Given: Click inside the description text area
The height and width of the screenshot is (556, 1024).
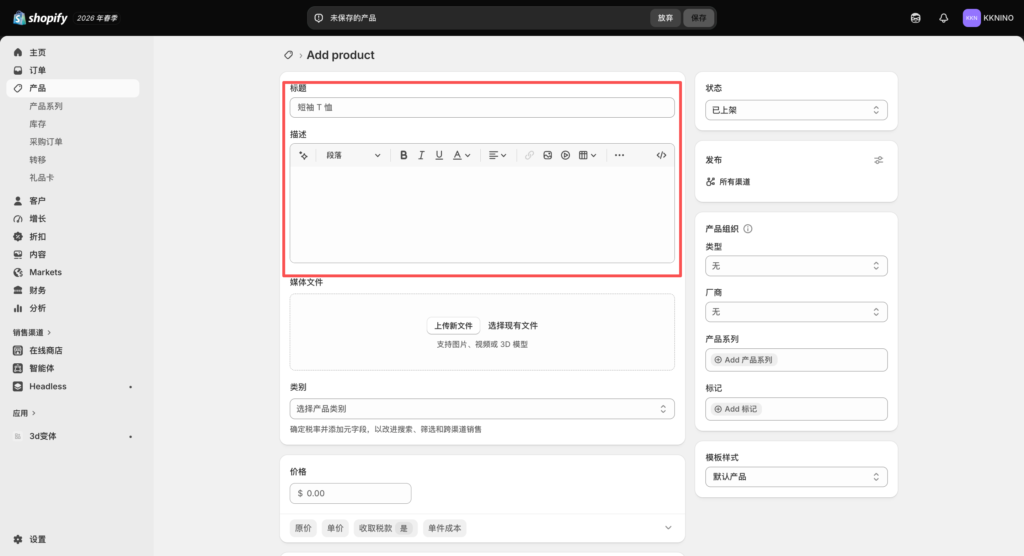Looking at the screenshot, I should pos(482,214).
